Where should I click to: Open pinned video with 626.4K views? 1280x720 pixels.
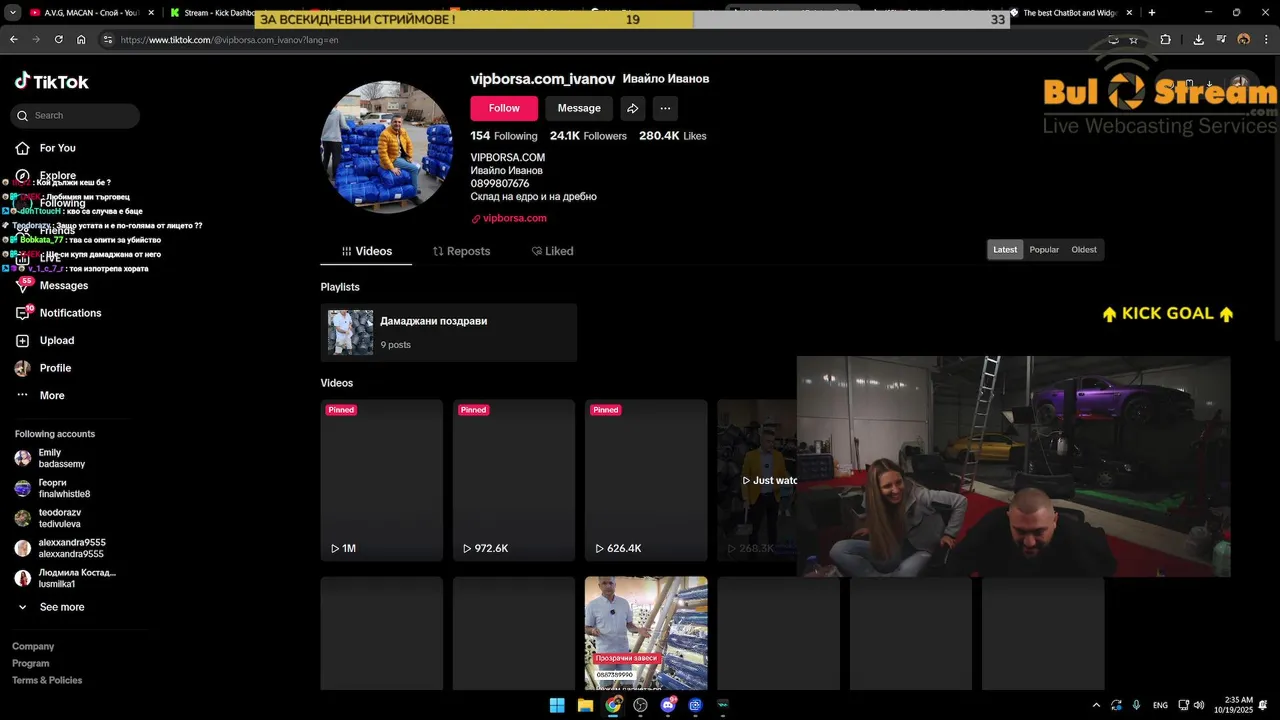[x=646, y=481]
